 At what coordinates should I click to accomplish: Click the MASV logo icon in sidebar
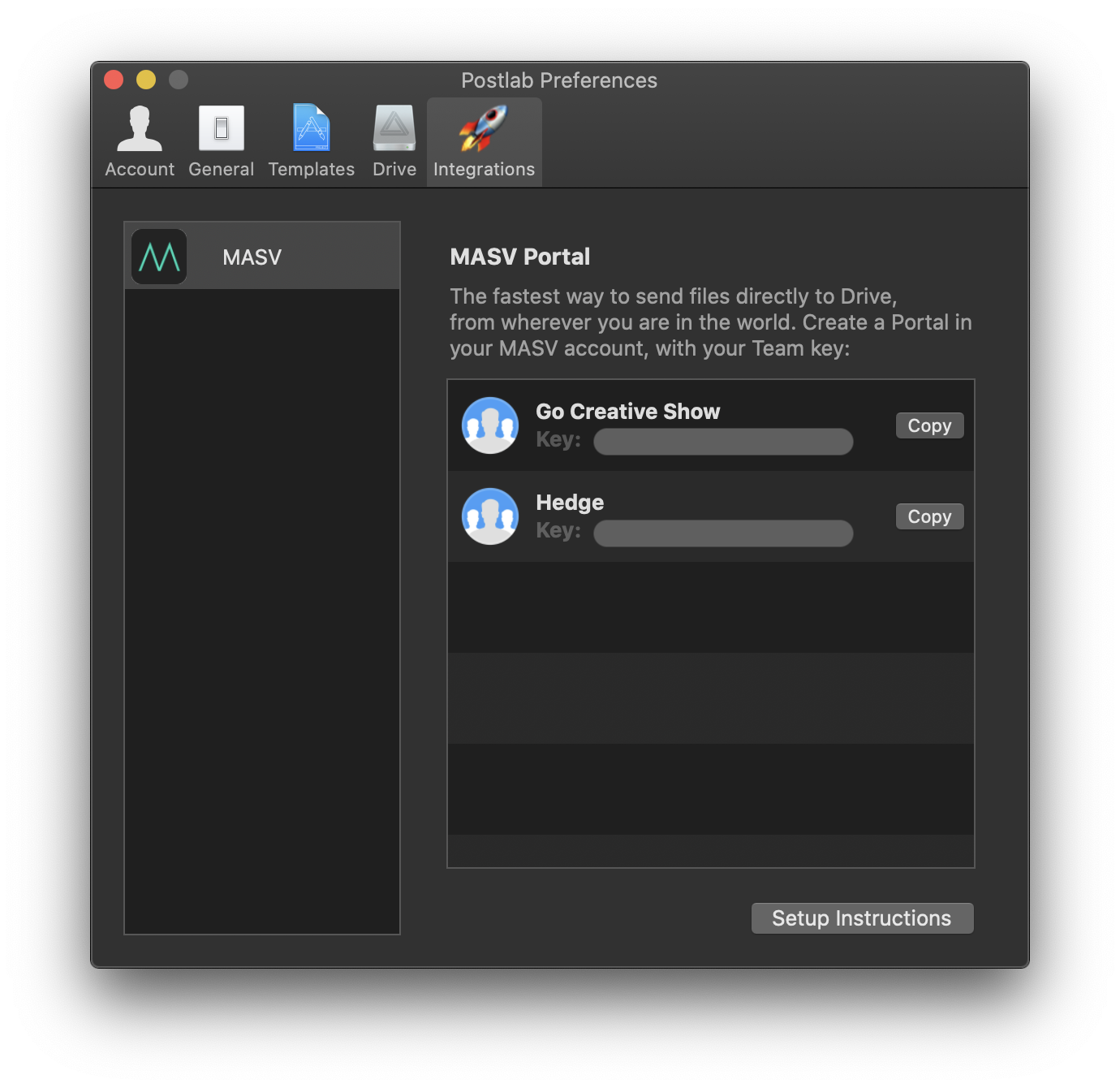point(159,257)
